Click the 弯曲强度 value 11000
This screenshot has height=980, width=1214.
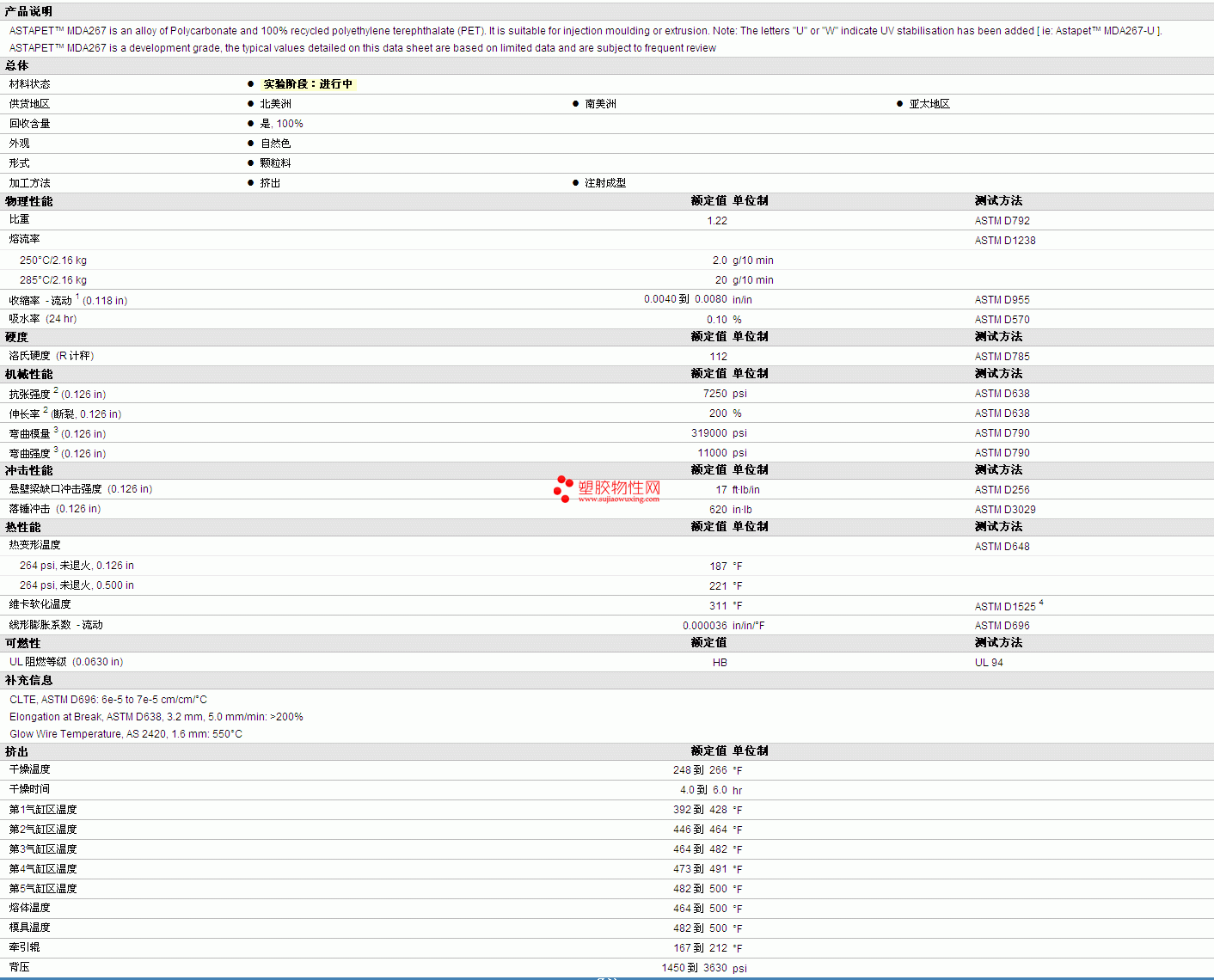[713, 453]
